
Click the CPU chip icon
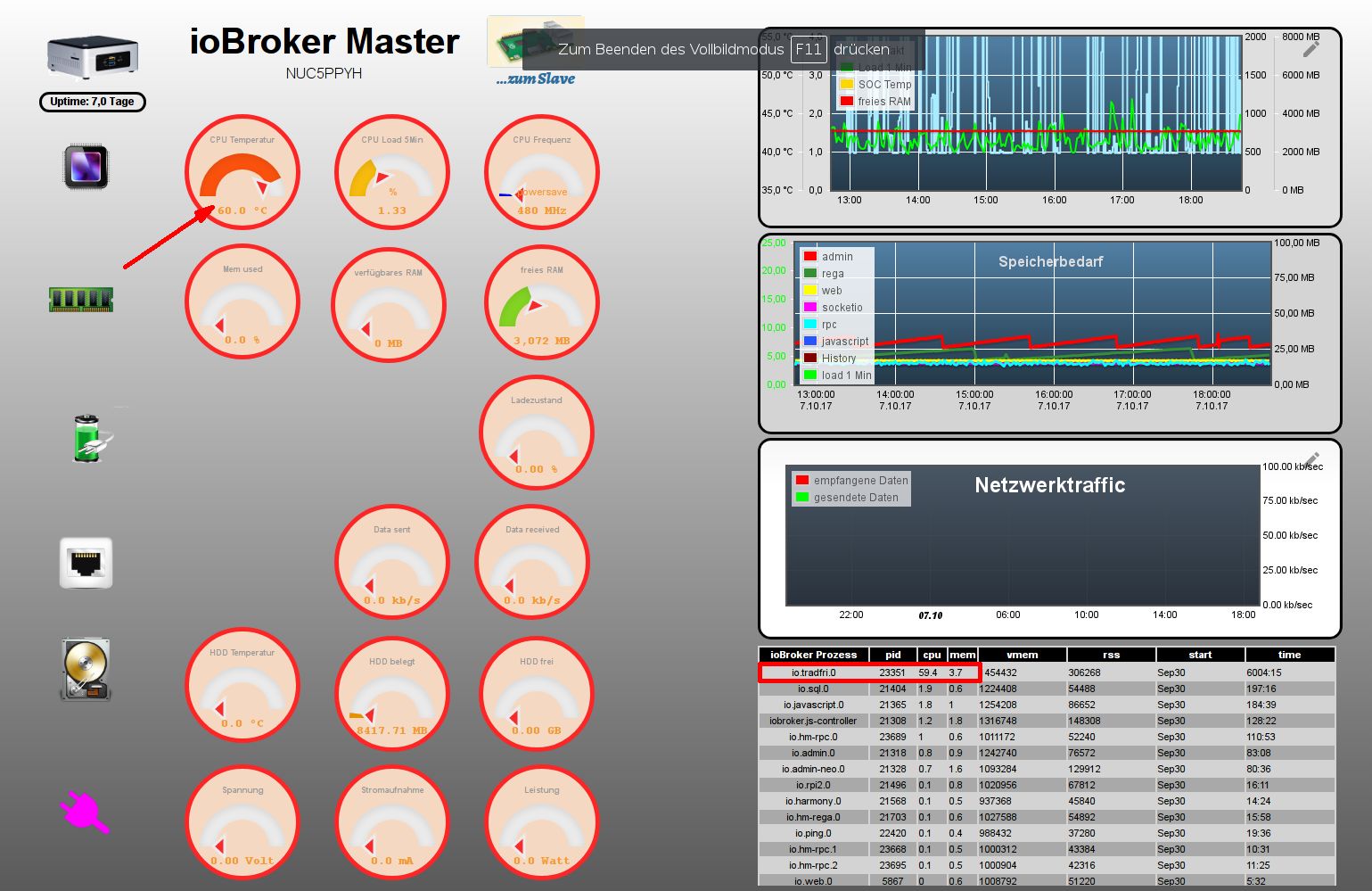coord(86,167)
